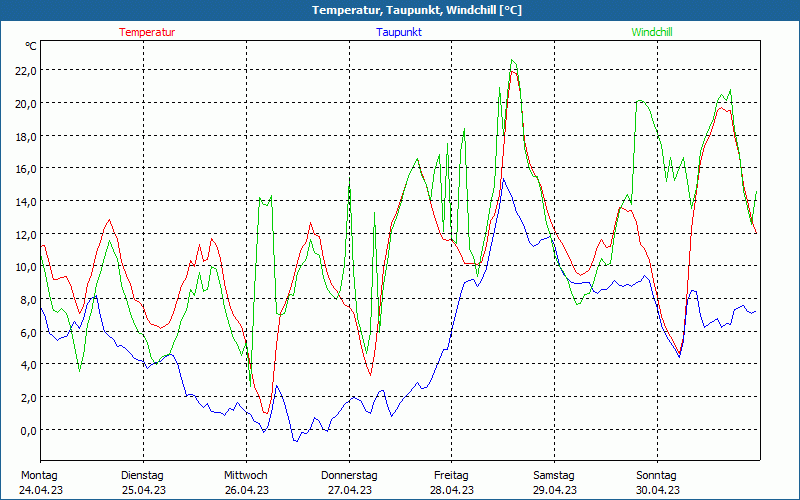Image resolution: width=800 pixels, height=500 pixels.
Task: Click the '18,0' y-axis value
Action: coord(26,136)
